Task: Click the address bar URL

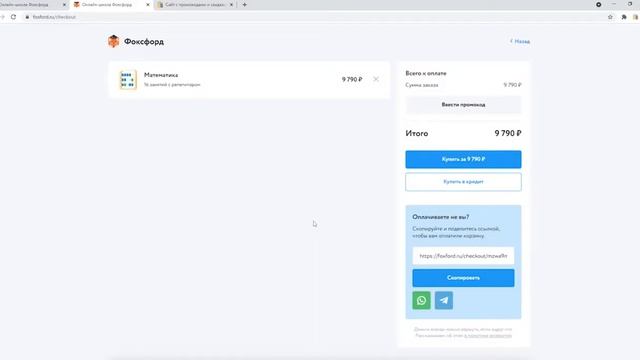Action: click(x=54, y=17)
